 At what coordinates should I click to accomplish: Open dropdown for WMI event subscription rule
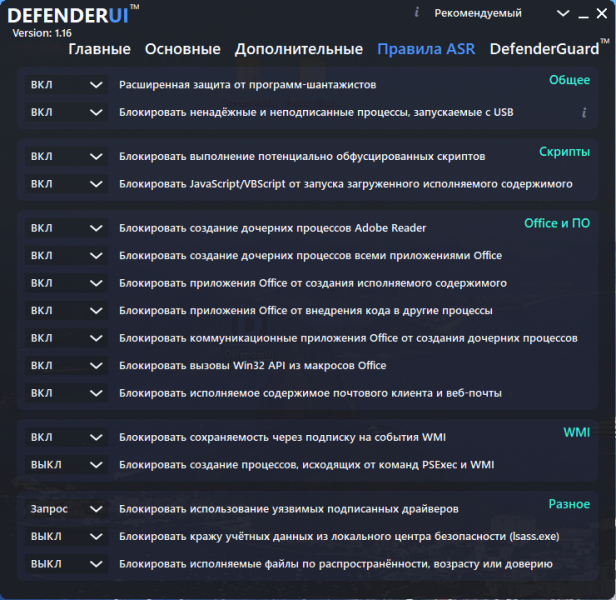pos(66,437)
